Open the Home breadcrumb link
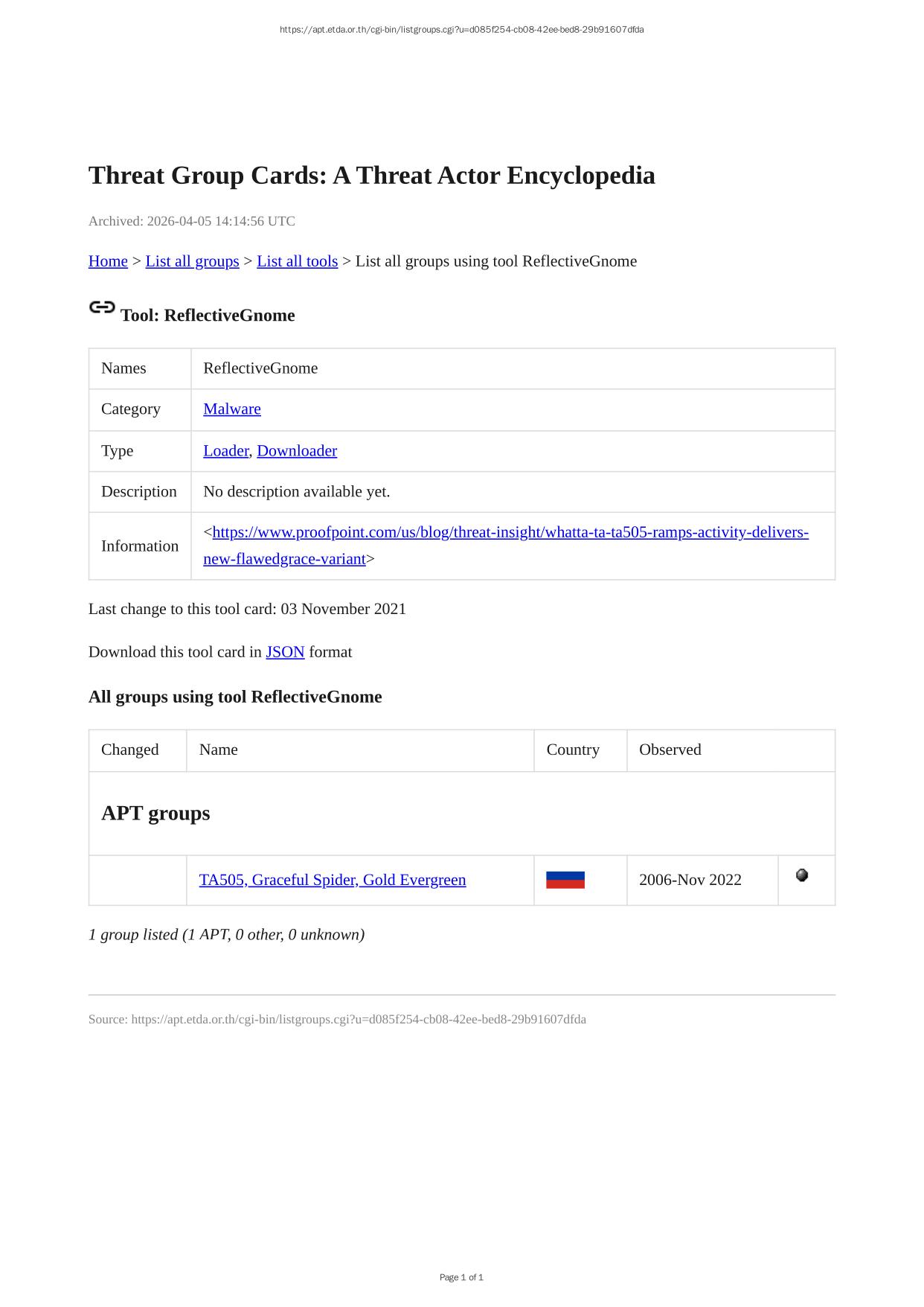 pos(108,261)
